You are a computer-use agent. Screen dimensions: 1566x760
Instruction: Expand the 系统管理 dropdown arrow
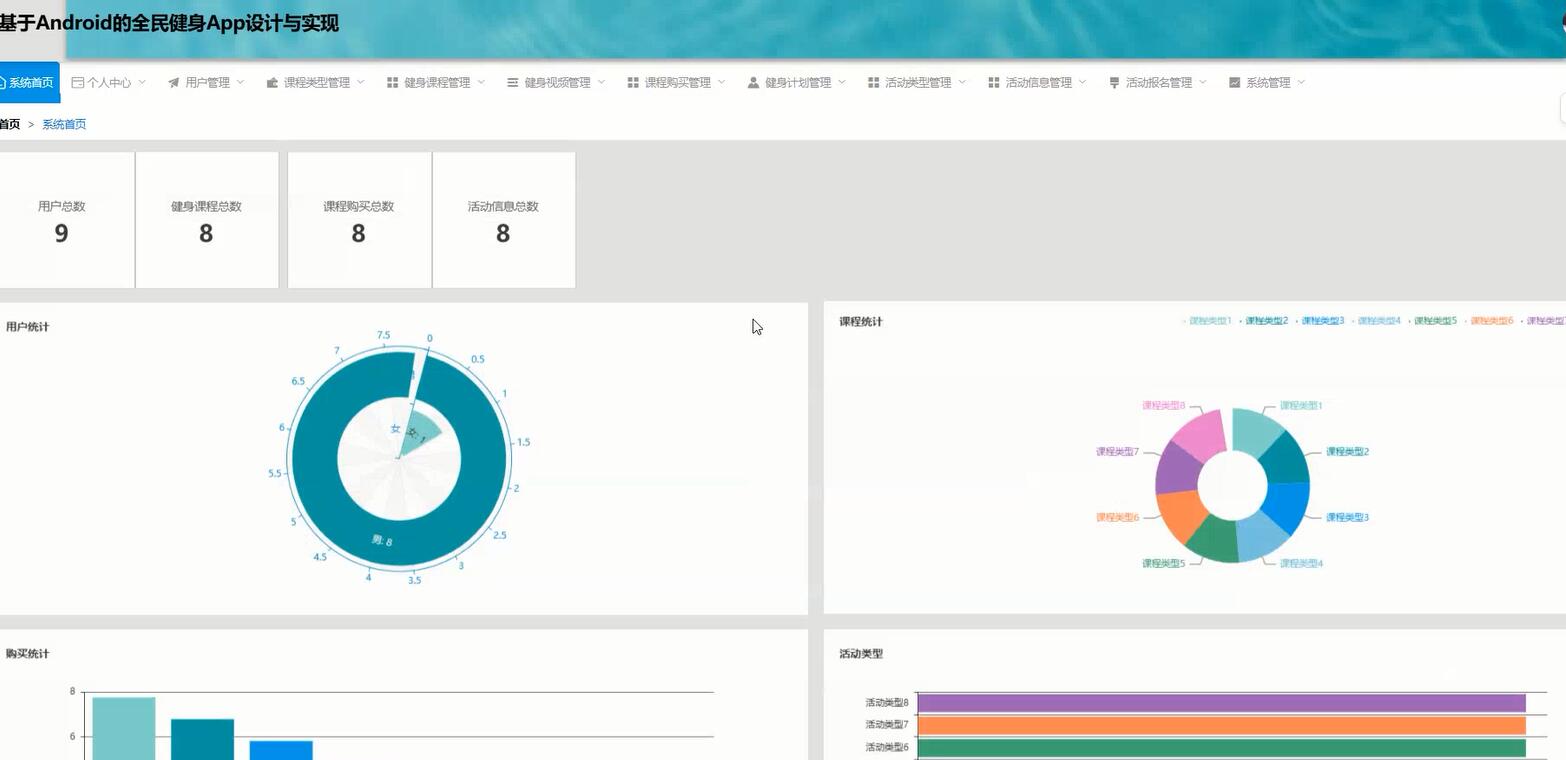(1301, 83)
